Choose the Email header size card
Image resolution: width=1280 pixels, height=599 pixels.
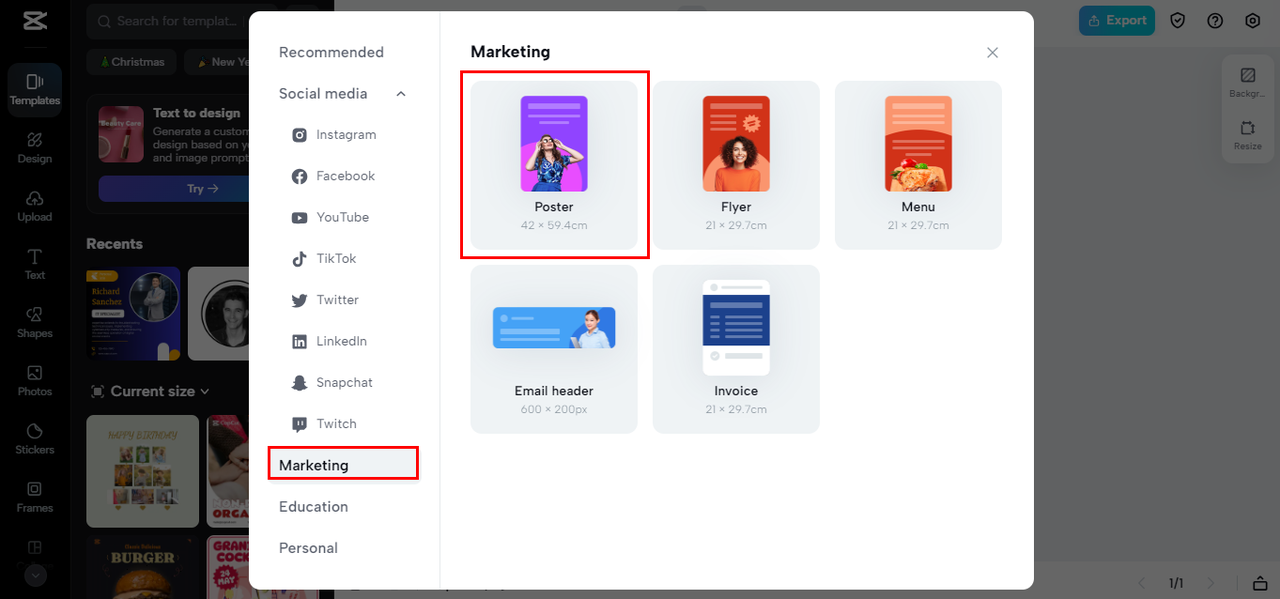(x=554, y=349)
